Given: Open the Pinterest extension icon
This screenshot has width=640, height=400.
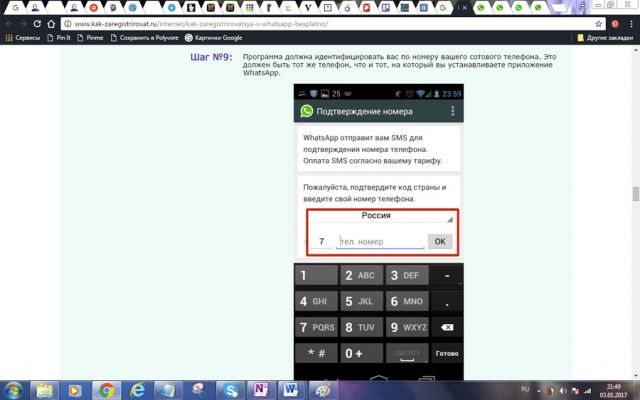Looking at the screenshot, I should (x=615, y=24).
